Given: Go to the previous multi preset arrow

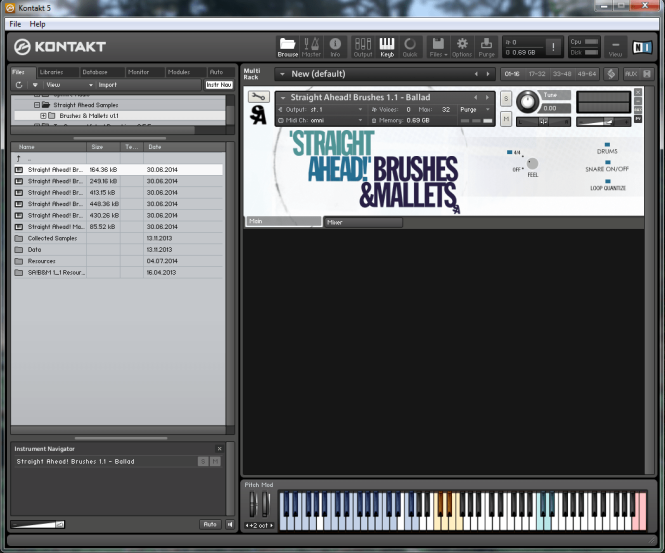Looking at the screenshot, I should pos(476,74).
